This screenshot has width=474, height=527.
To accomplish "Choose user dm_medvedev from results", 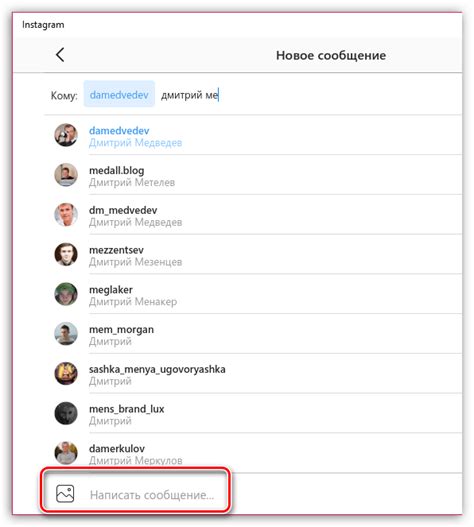I will coord(257,215).
